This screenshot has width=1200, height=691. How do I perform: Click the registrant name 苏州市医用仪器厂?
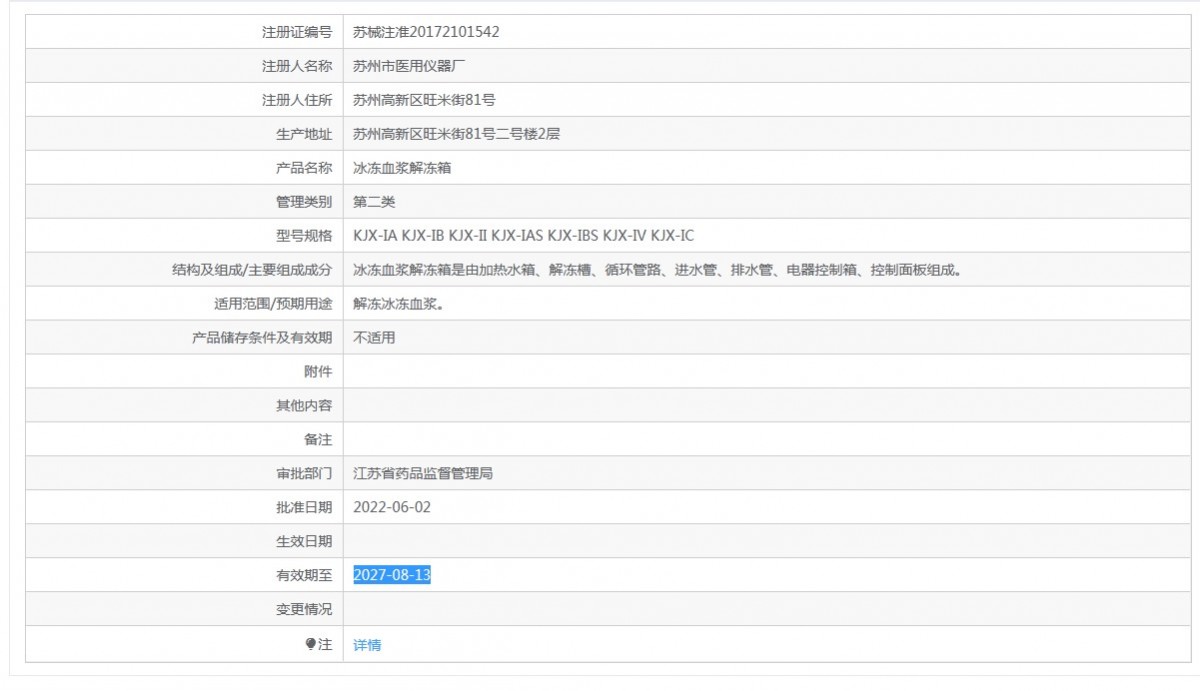tap(410, 66)
